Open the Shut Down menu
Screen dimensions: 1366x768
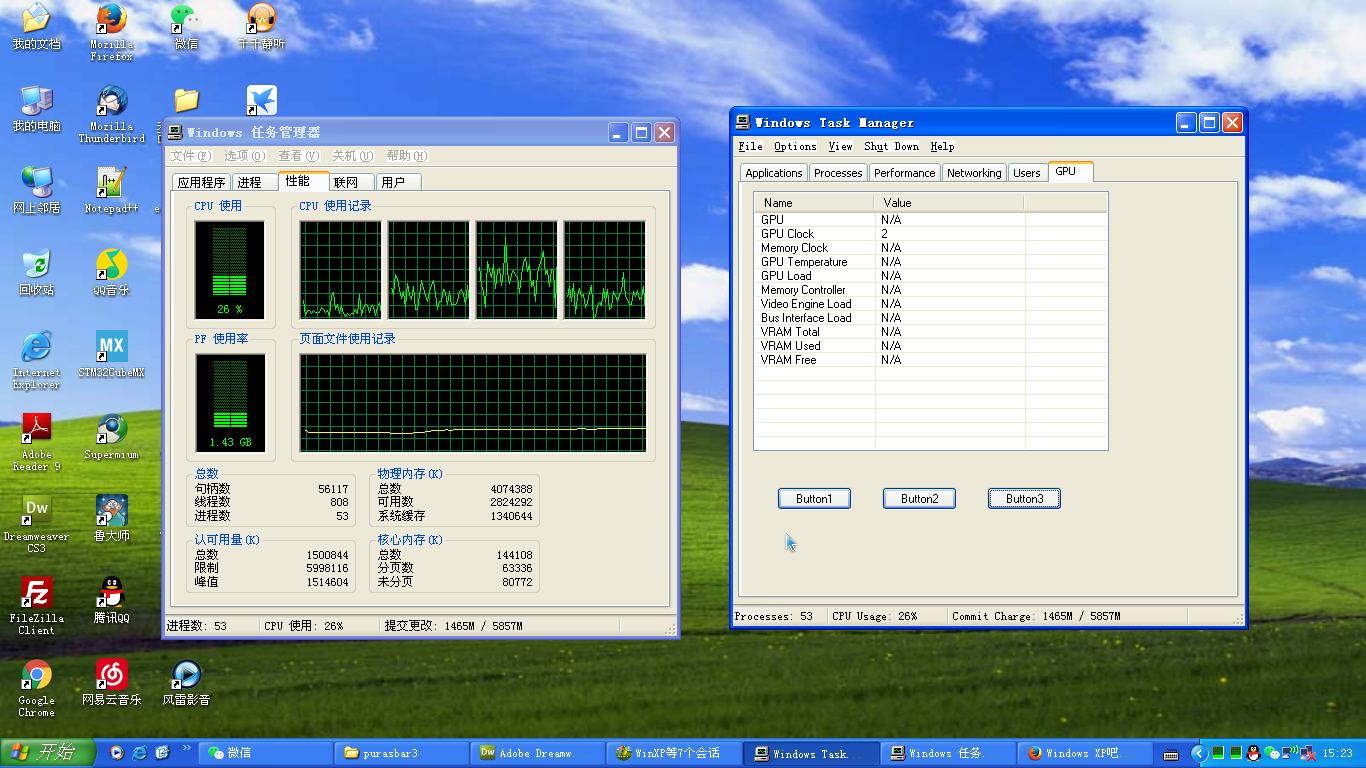891,146
